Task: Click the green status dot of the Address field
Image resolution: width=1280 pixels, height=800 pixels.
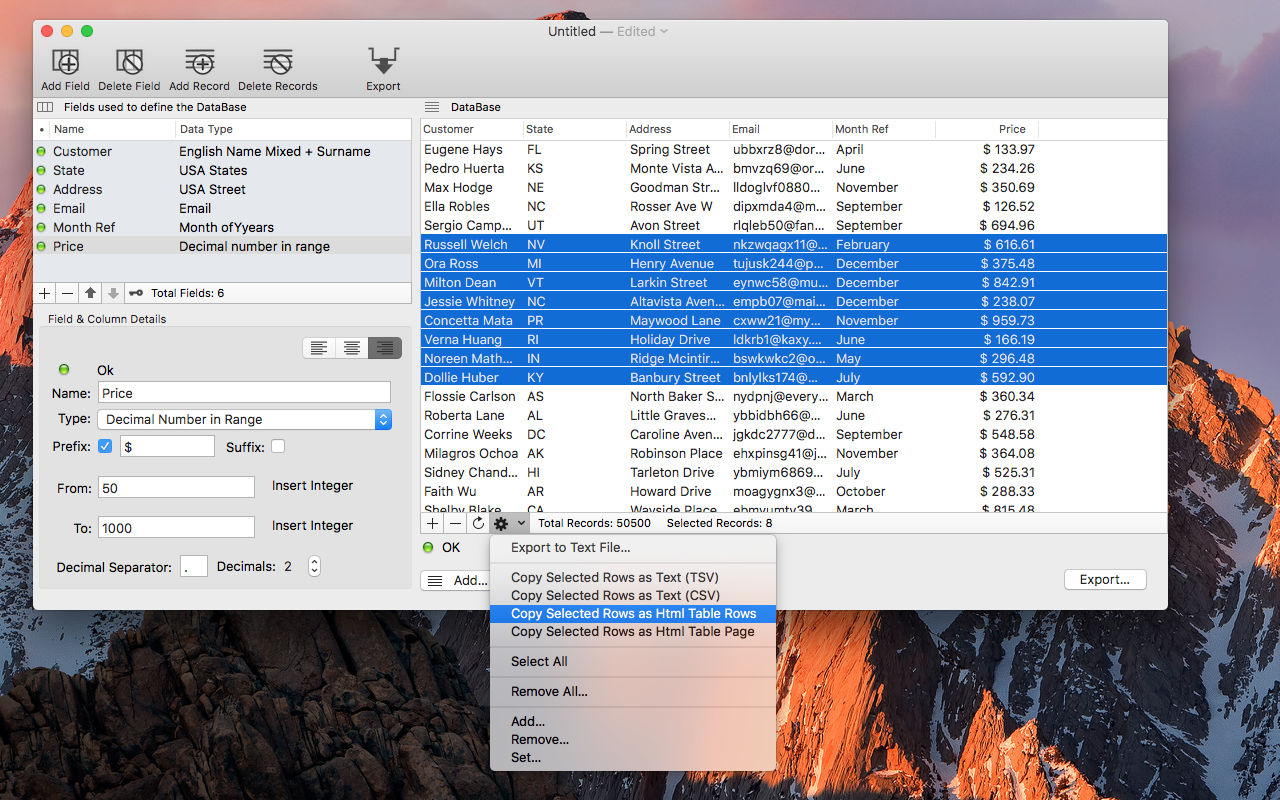Action: 41,190
